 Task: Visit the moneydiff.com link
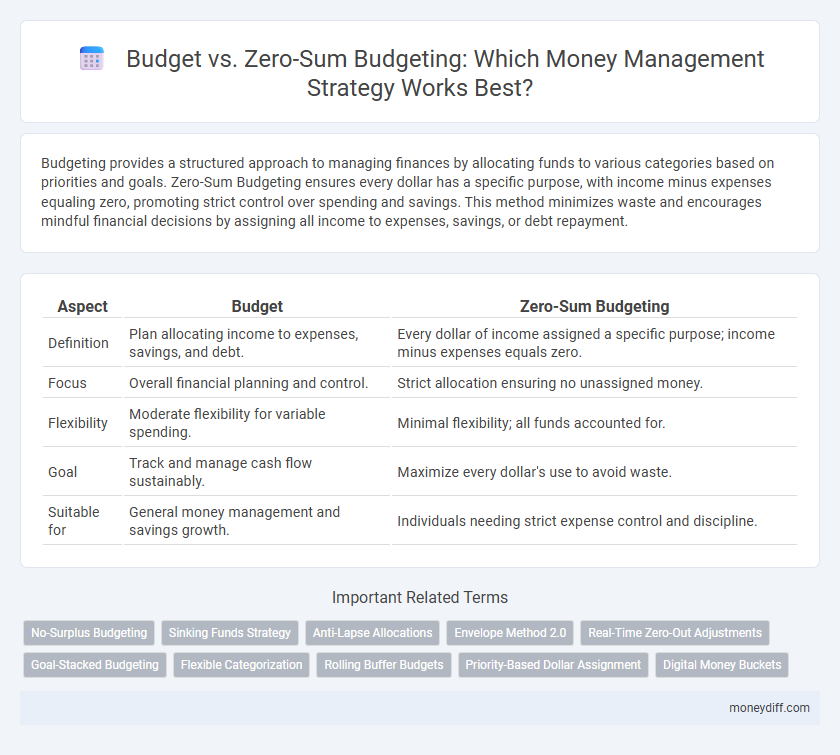tap(768, 707)
